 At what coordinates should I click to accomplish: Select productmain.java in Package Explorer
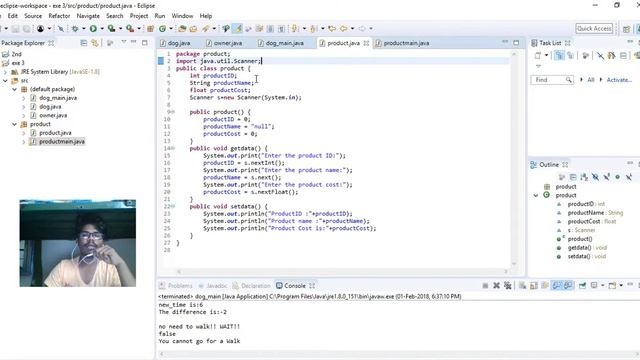(62, 142)
